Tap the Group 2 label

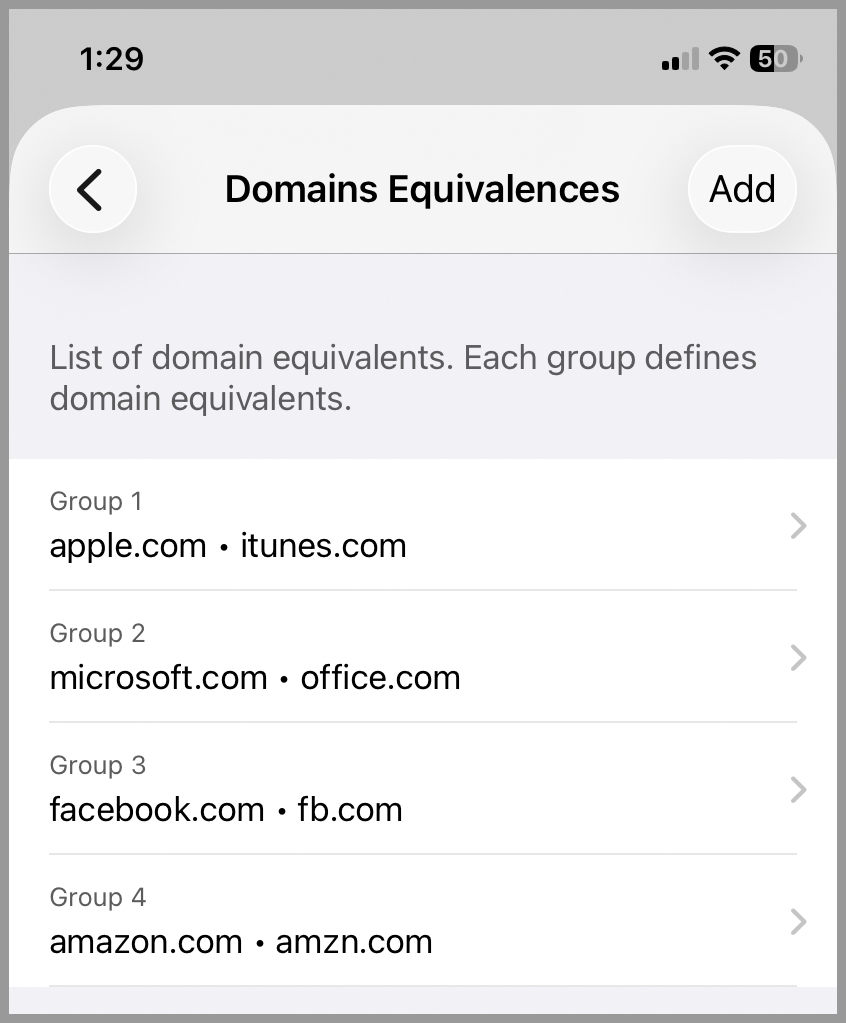tap(97, 634)
